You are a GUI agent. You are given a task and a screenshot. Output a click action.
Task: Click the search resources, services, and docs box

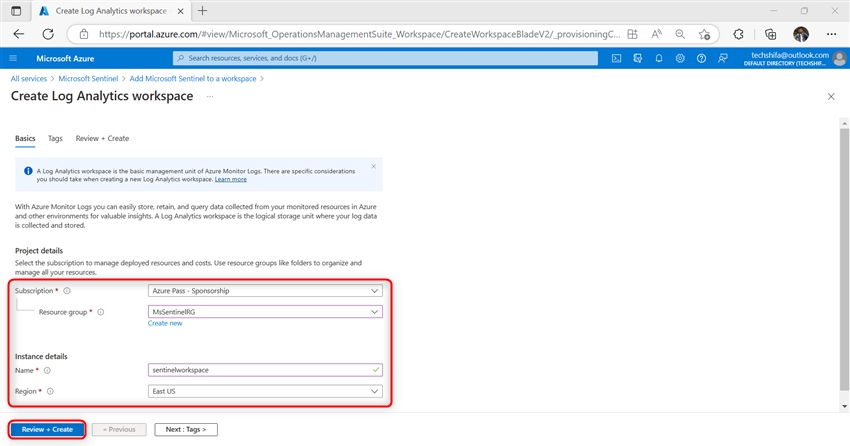pyautogui.click(x=385, y=58)
